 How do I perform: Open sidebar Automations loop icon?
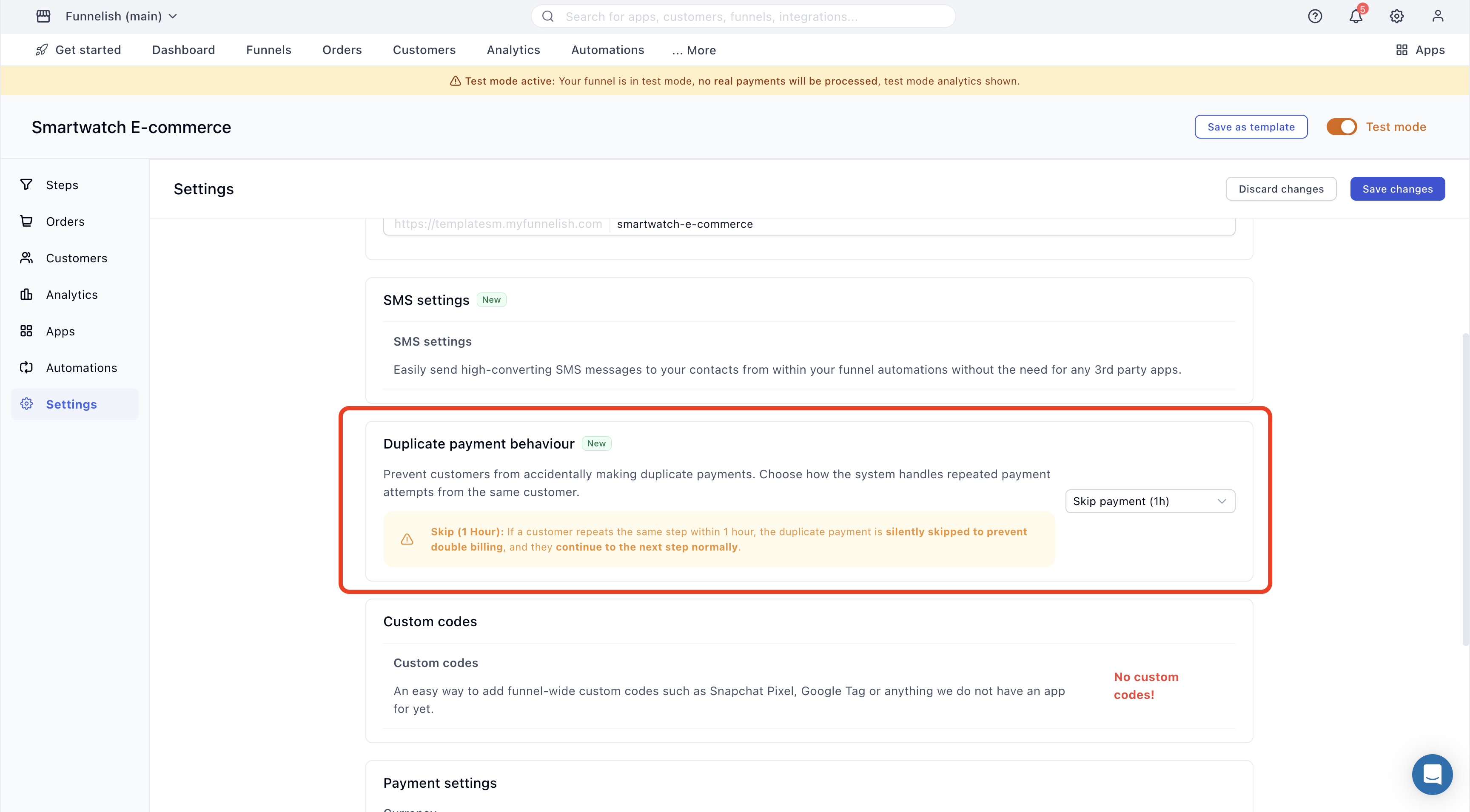tap(26, 368)
